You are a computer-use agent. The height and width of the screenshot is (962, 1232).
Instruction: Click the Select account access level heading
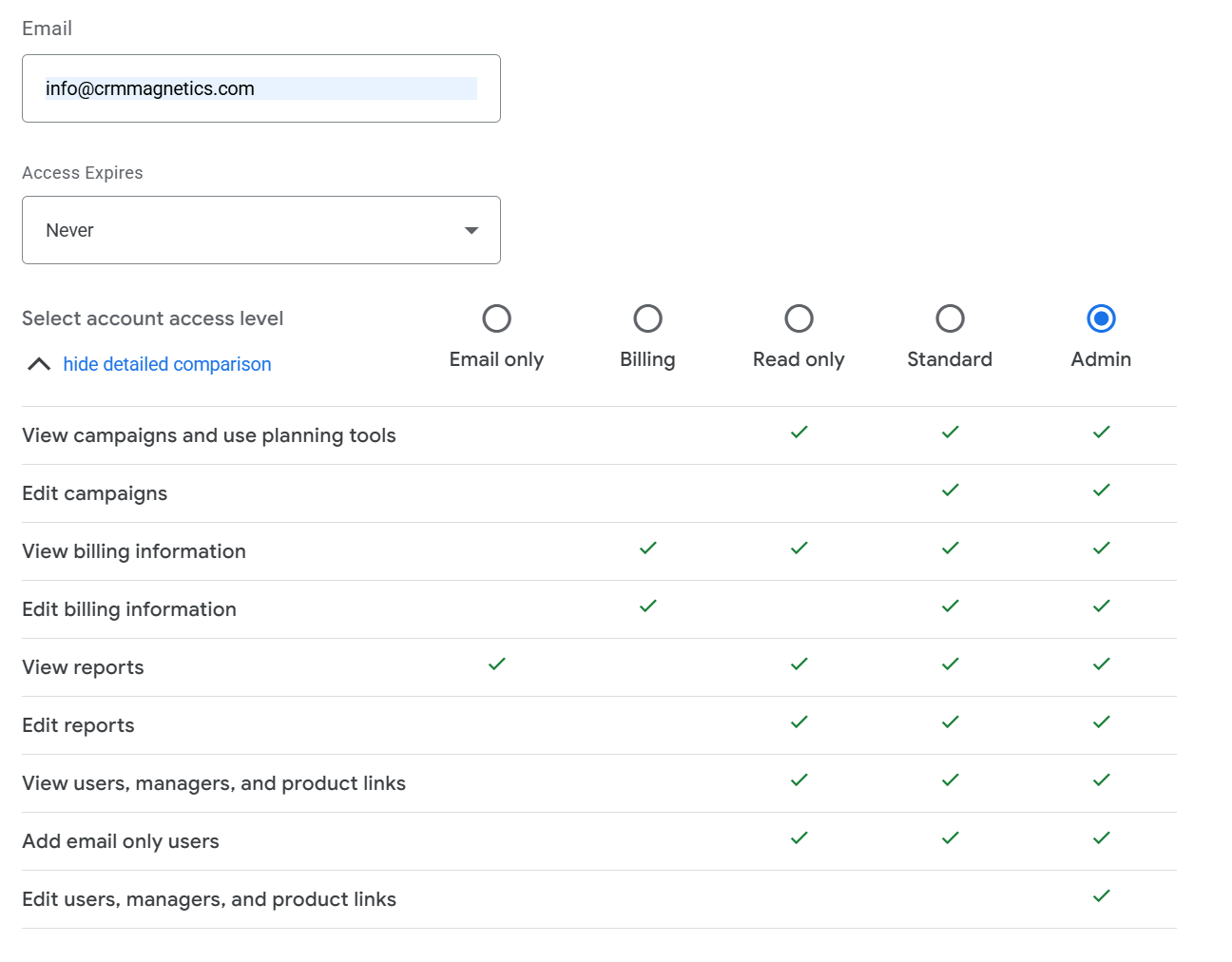(x=153, y=318)
